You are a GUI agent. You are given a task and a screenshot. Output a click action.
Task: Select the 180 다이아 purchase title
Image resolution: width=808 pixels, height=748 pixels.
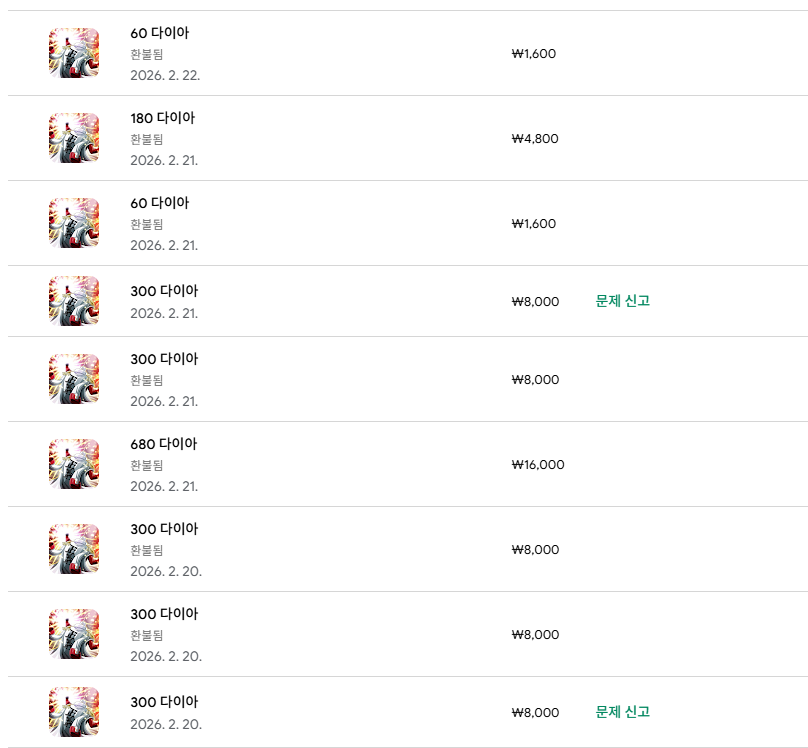(x=162, y=118)
